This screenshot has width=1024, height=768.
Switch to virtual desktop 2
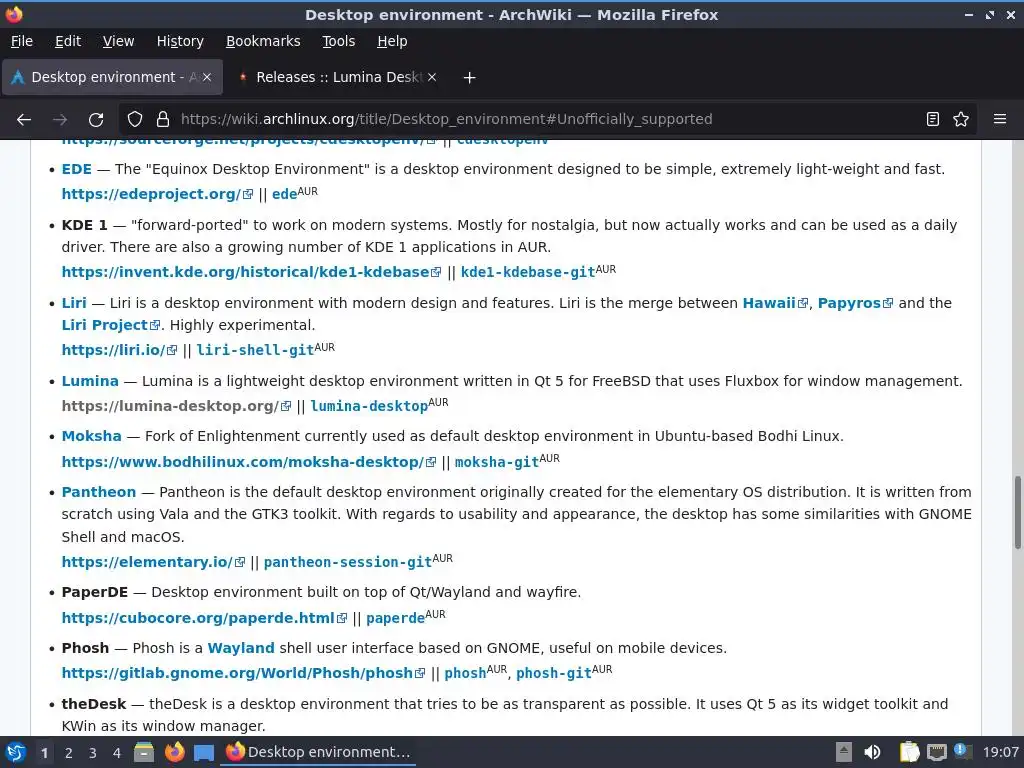[69, 753]
